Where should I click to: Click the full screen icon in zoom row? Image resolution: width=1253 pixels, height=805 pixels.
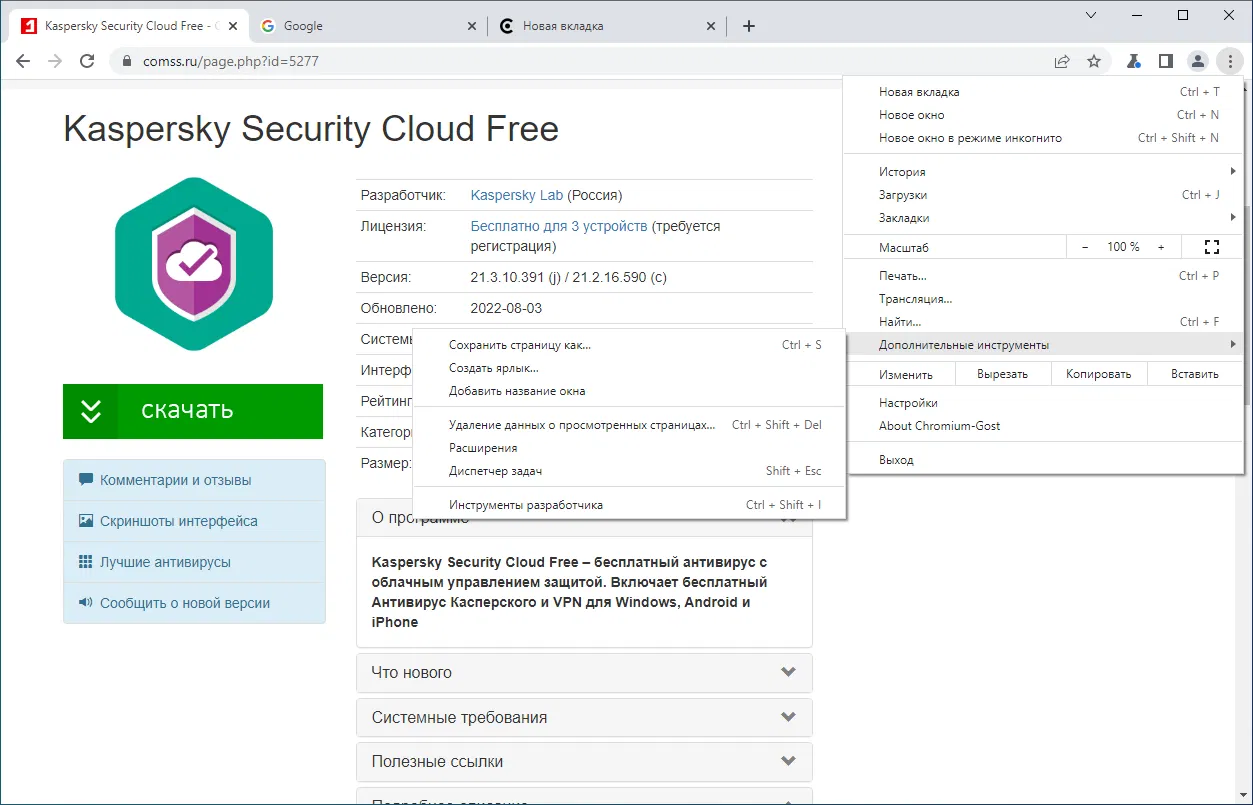click(x=1212, y=247)
